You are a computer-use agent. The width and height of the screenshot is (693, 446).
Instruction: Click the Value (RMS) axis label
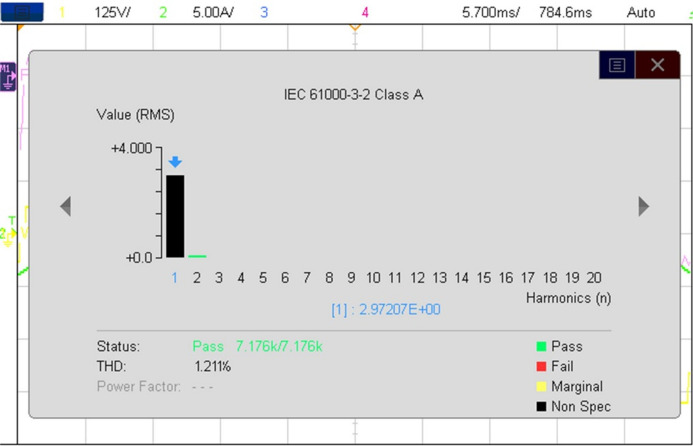point(135,115)
